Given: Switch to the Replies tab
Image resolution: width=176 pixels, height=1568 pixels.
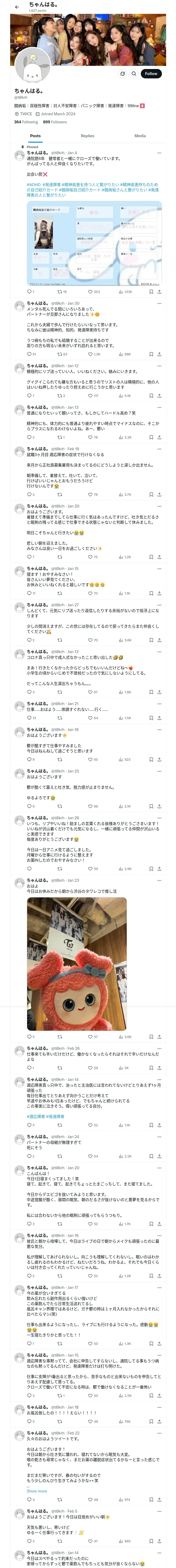Looking at the screenshot, I should [x=87, y=136].
